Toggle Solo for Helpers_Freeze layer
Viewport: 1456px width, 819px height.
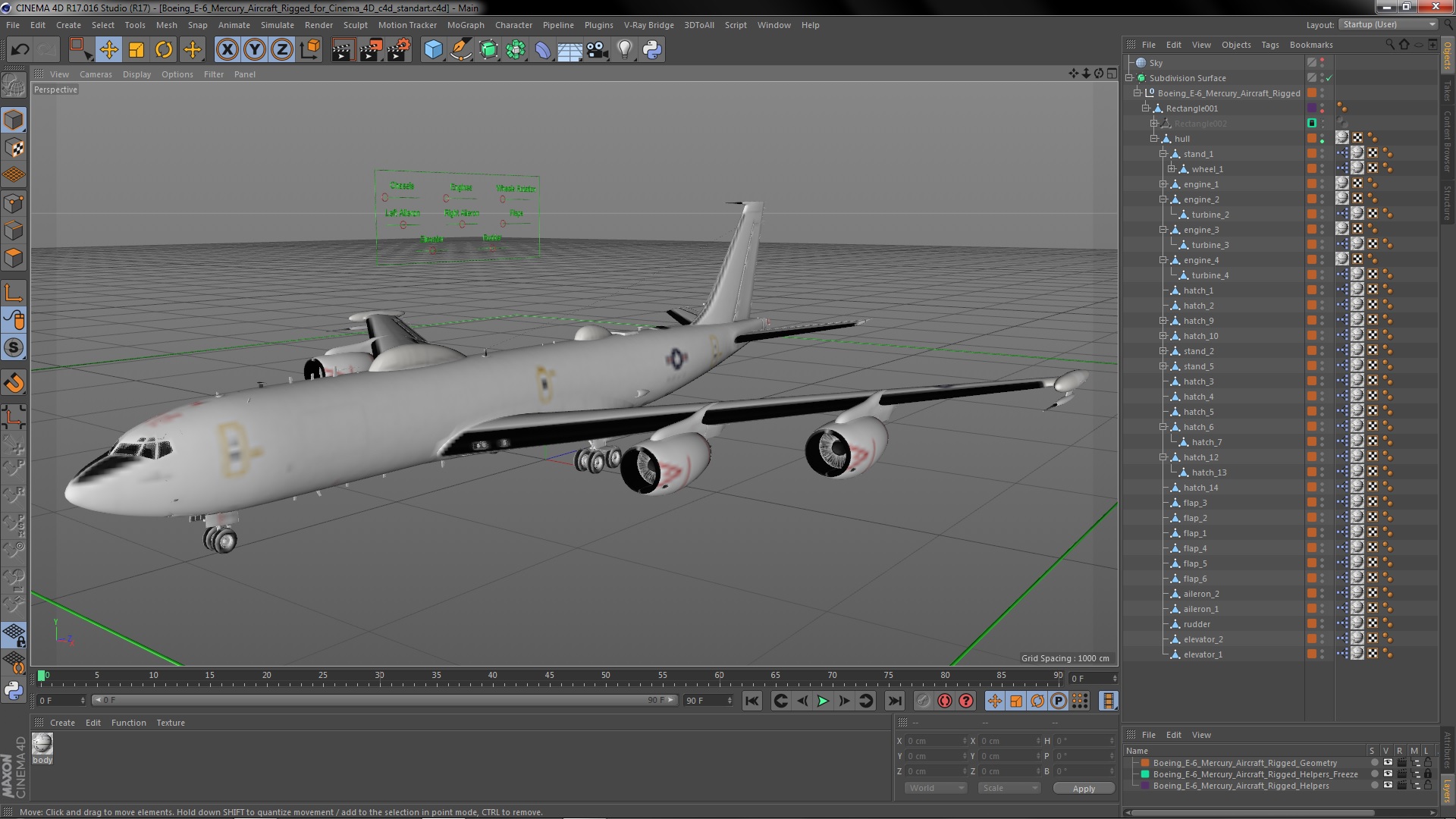click(1374, 774)
